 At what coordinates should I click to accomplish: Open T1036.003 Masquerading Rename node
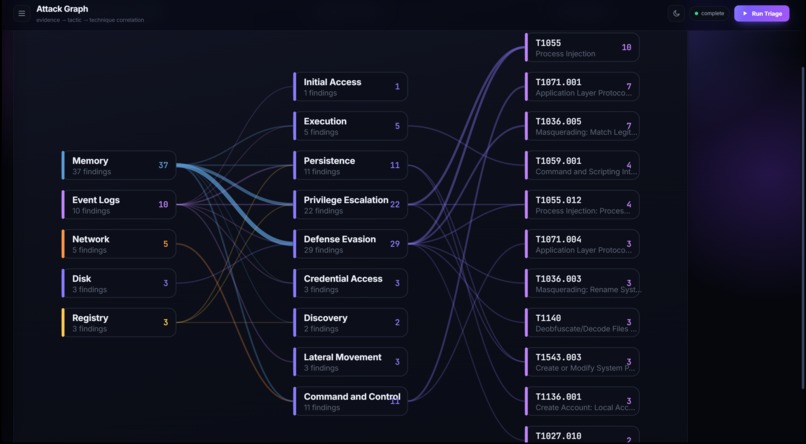[x=582, y=283]
